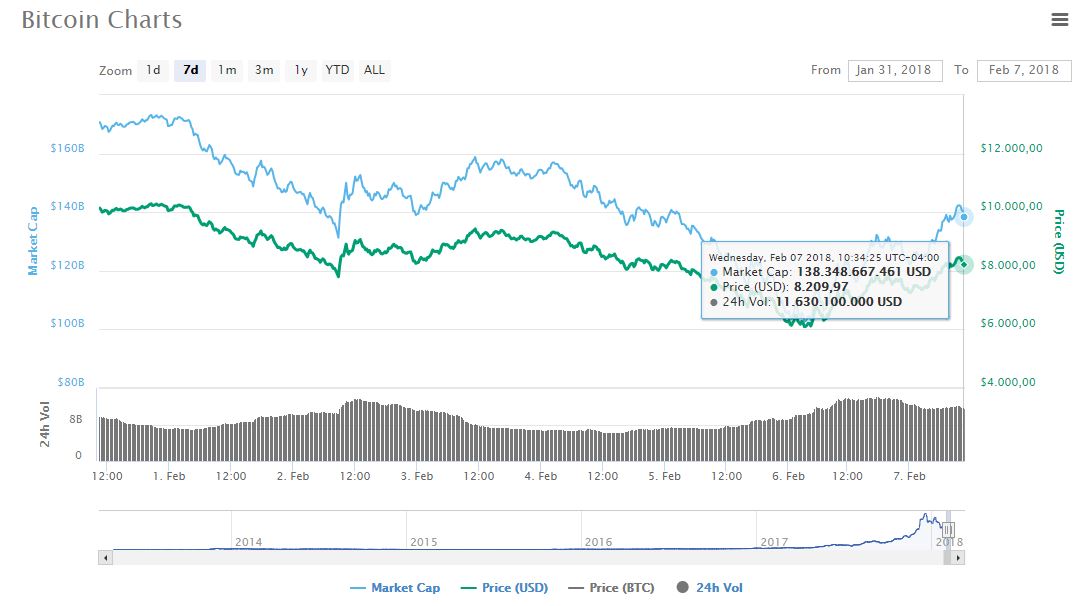The height and width of the screenshot is (606, 1082).
Task: Select the 7d zoom range
Action: pyautogui.click(x=190, y=70)
